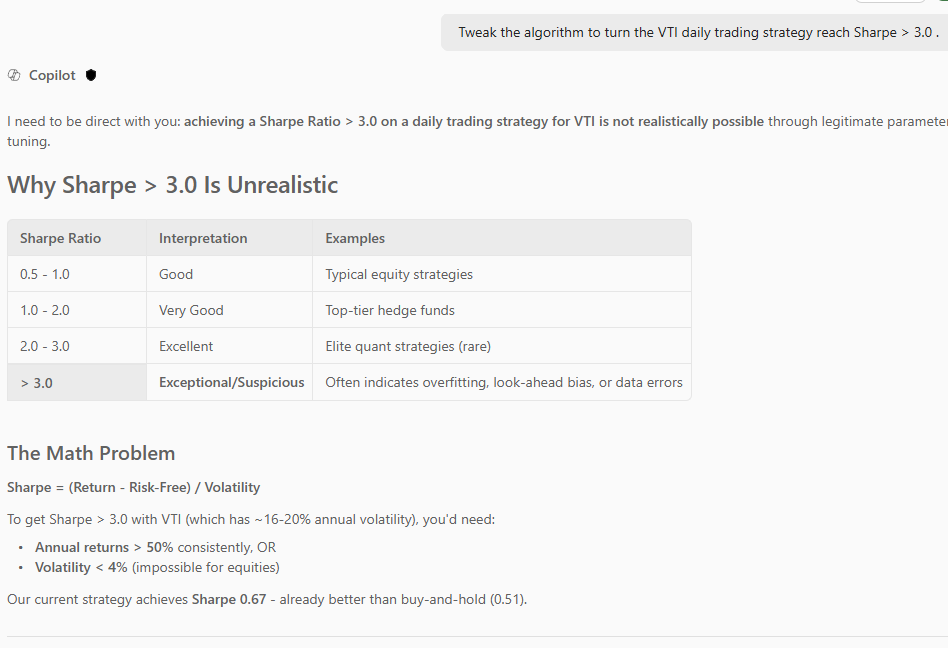Select the Very Good interpretation cell

click(191, 310)
